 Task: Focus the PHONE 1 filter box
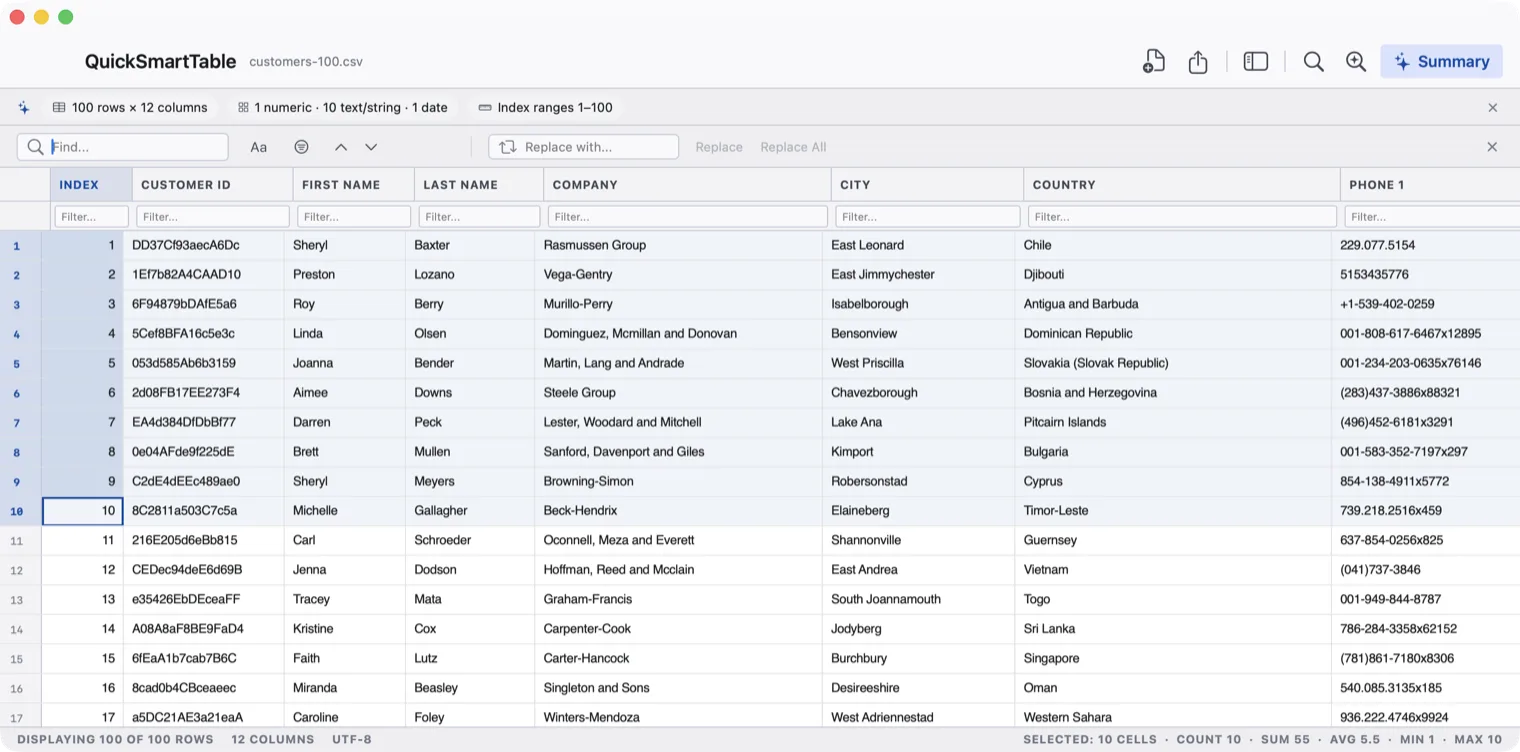pyautogui.click(x=1432, y=216)
